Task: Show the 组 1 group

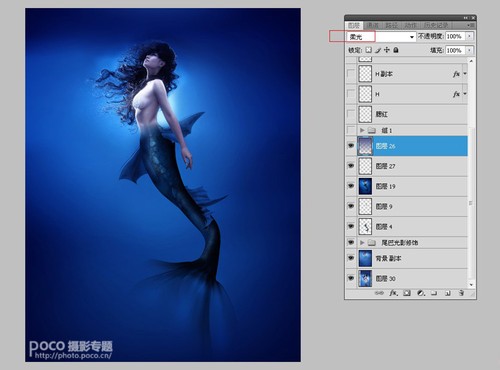Action: [351, 130]
